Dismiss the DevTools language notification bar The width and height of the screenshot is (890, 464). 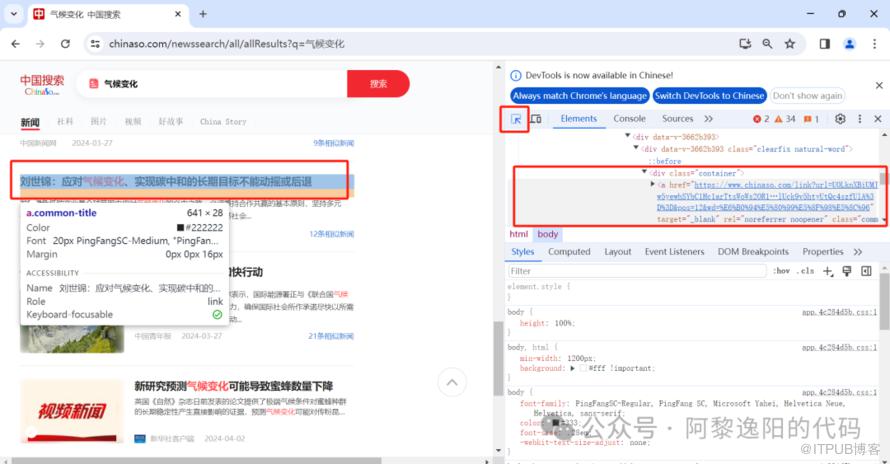[x=879, y=85]
